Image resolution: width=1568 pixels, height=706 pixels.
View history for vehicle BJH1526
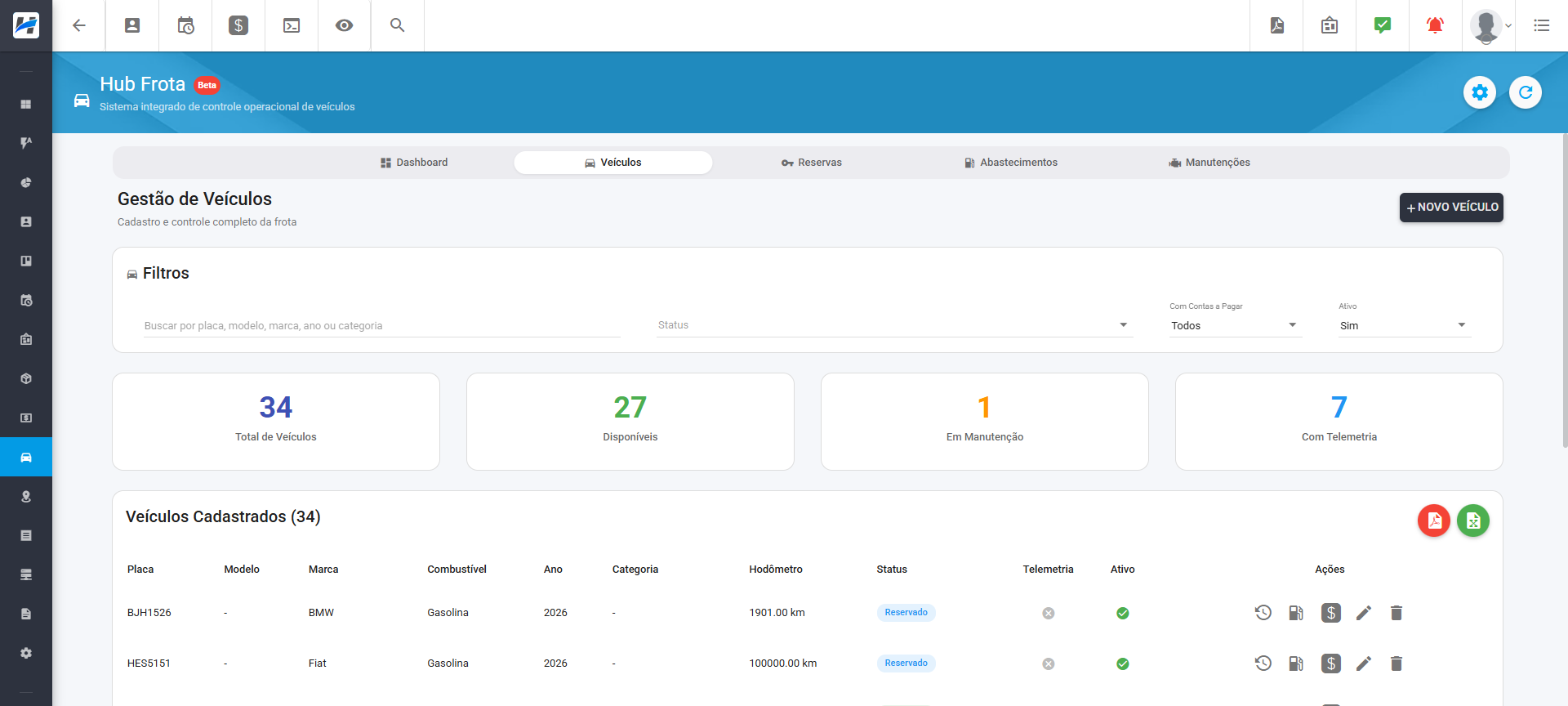point(1263,612)
